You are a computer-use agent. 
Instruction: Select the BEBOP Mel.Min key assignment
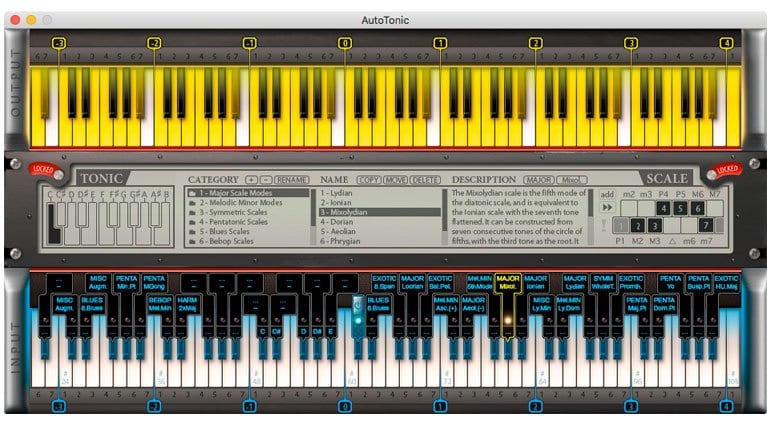[160, 304]
